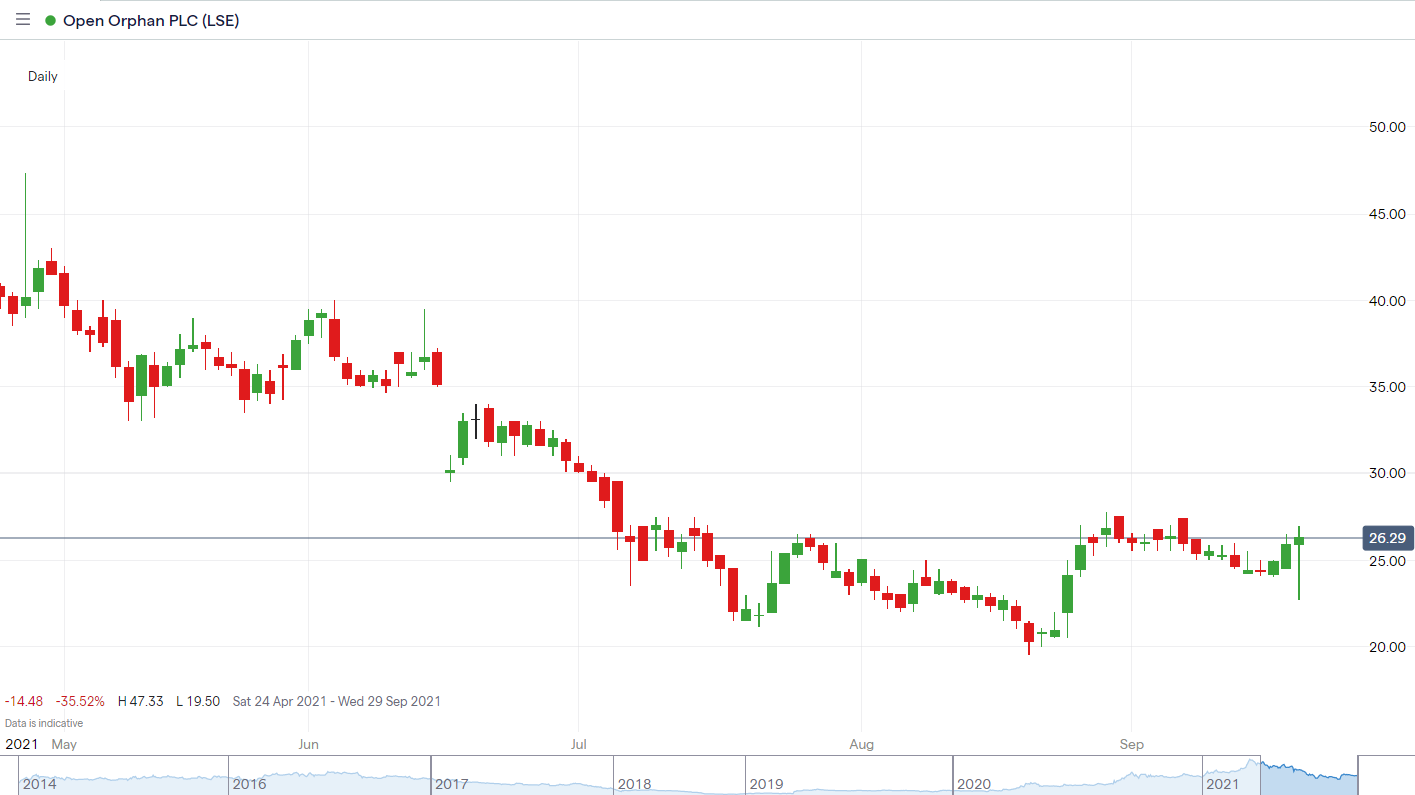This screenshot has width=1415, height=795.
Task: Click the Data is indicative notice
Action: coord(44,723)
